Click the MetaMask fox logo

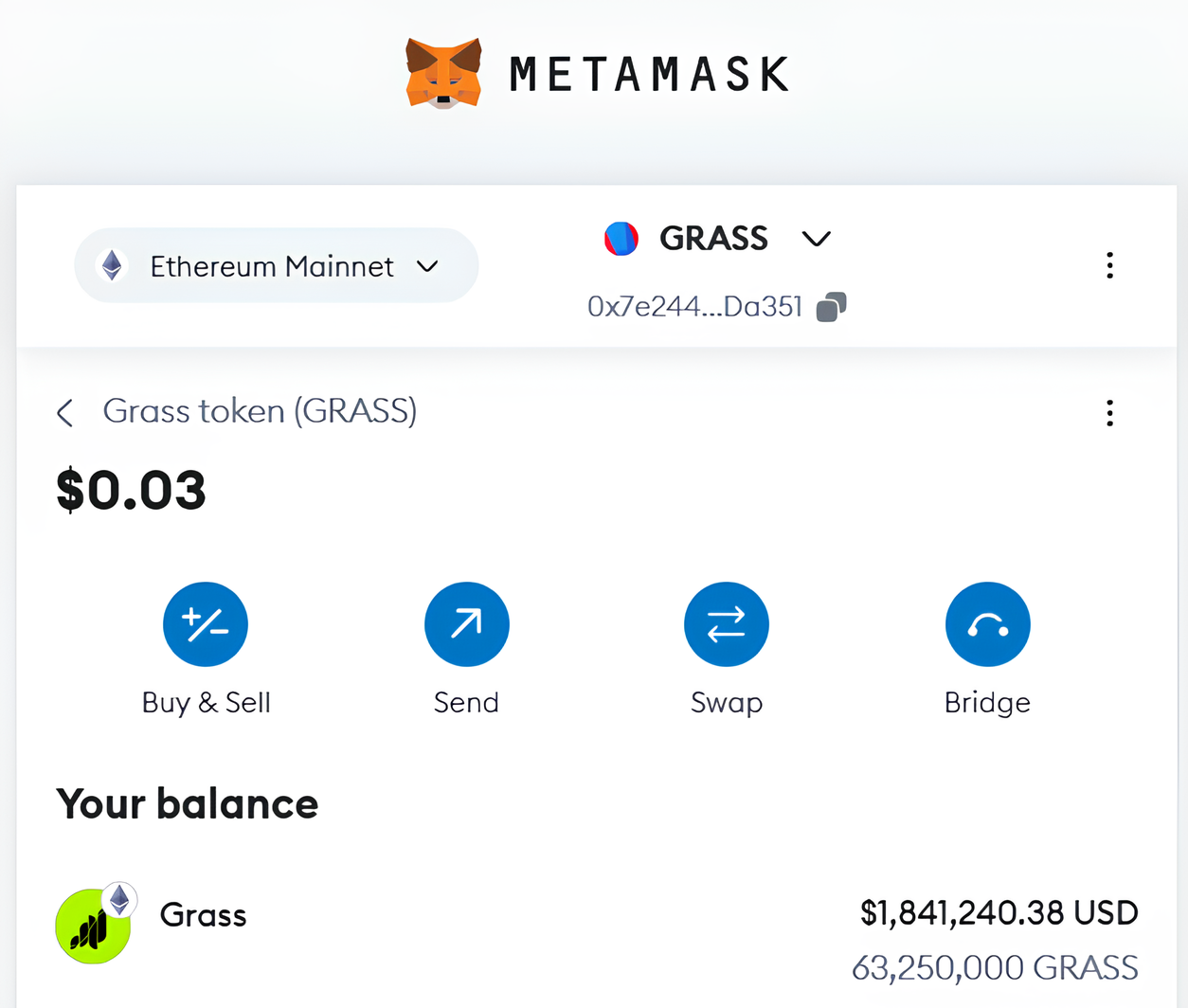[443, 73]
